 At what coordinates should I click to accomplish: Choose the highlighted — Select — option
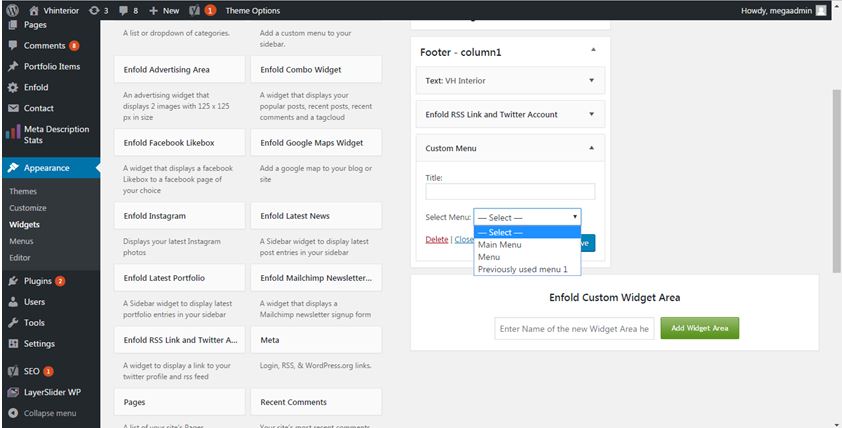pos(527,233)
